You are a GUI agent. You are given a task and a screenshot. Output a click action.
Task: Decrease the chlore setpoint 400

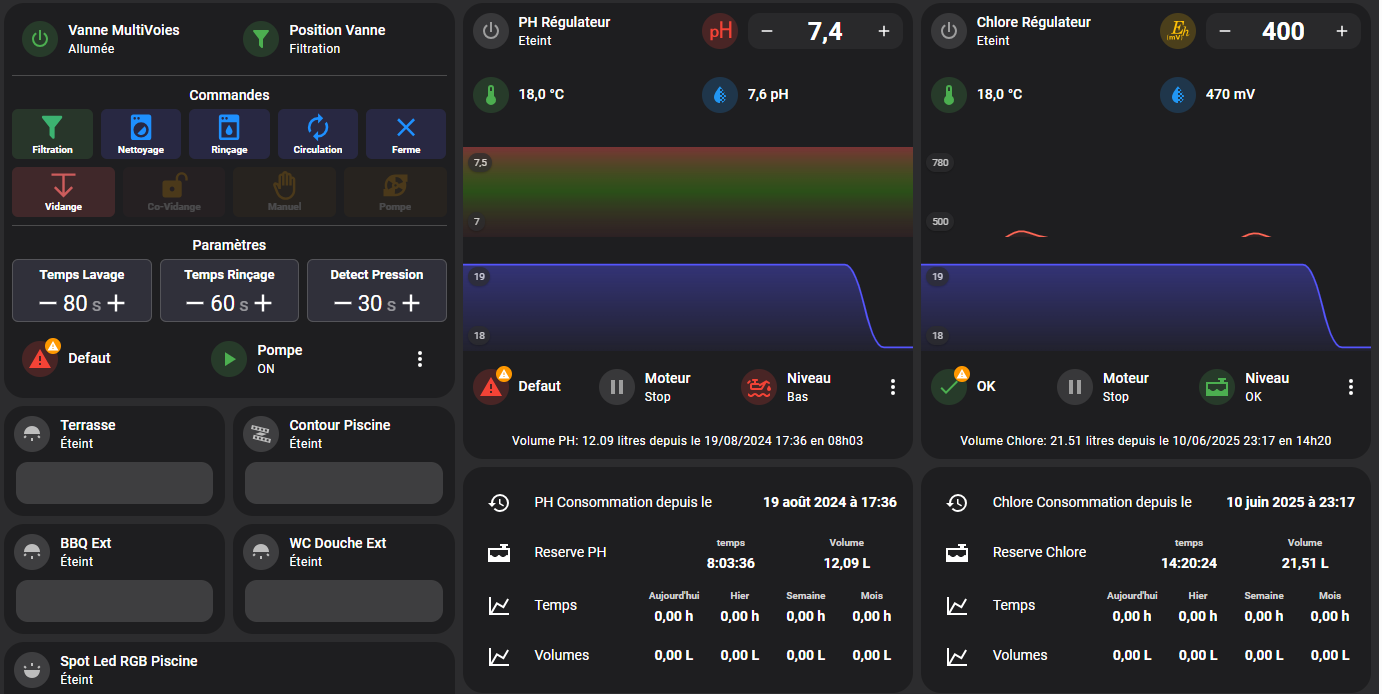point(1225,31)
